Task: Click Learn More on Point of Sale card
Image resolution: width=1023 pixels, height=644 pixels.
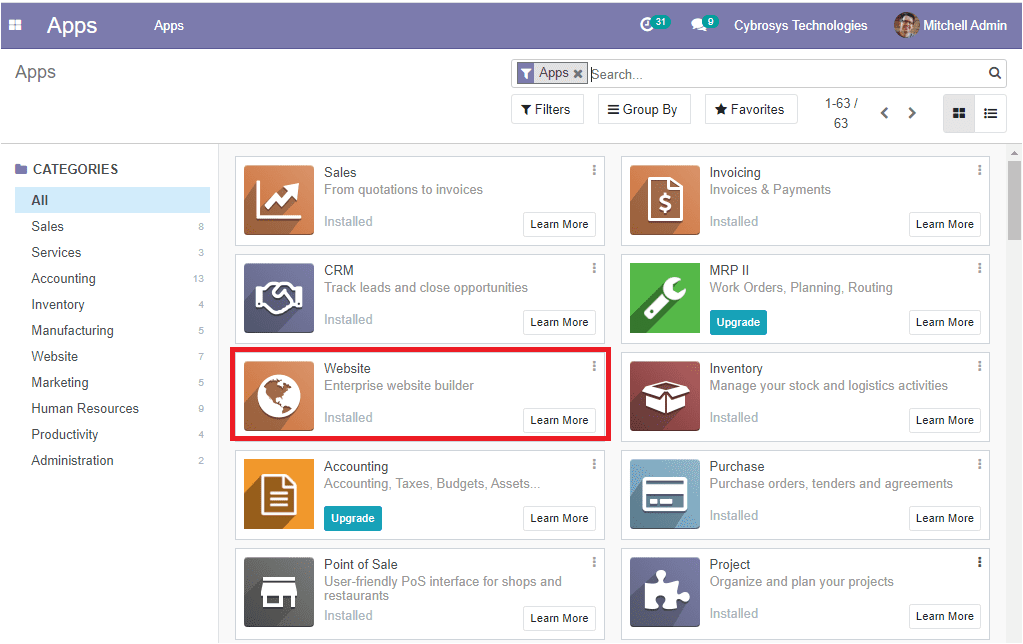Action: click(559, 618)
